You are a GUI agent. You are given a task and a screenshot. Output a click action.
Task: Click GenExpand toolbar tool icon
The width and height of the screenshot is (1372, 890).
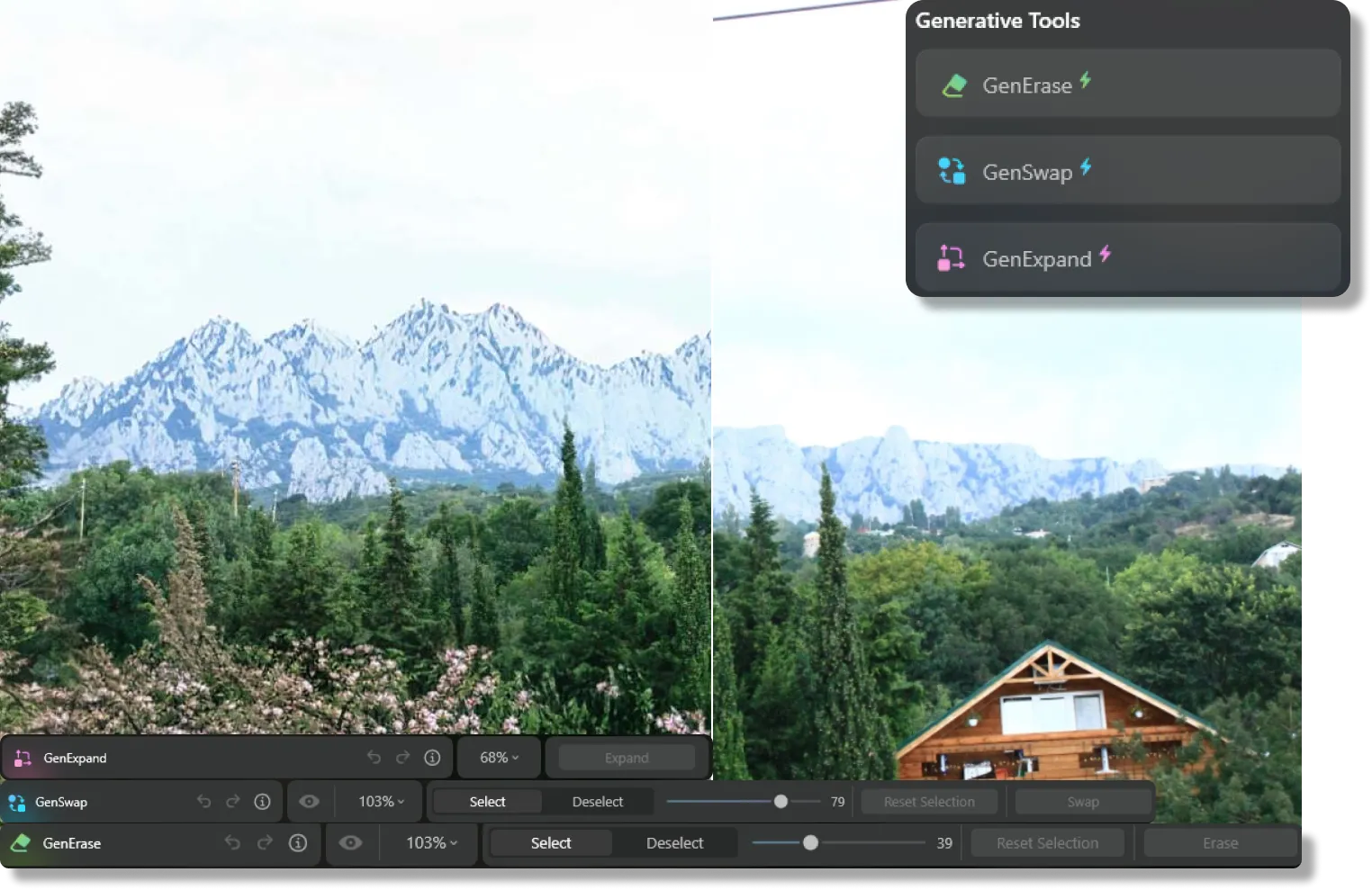(x=23, y=759)
